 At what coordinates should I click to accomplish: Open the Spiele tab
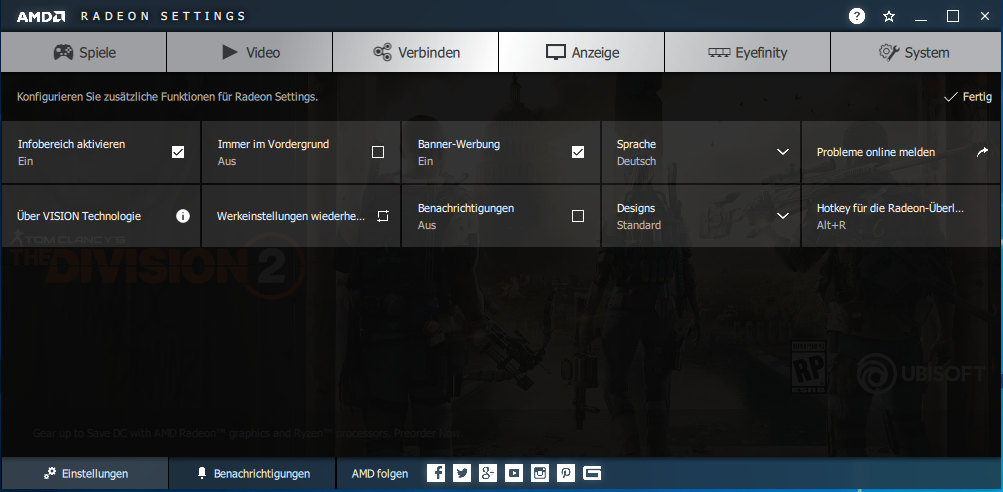(x=84, y=52)
